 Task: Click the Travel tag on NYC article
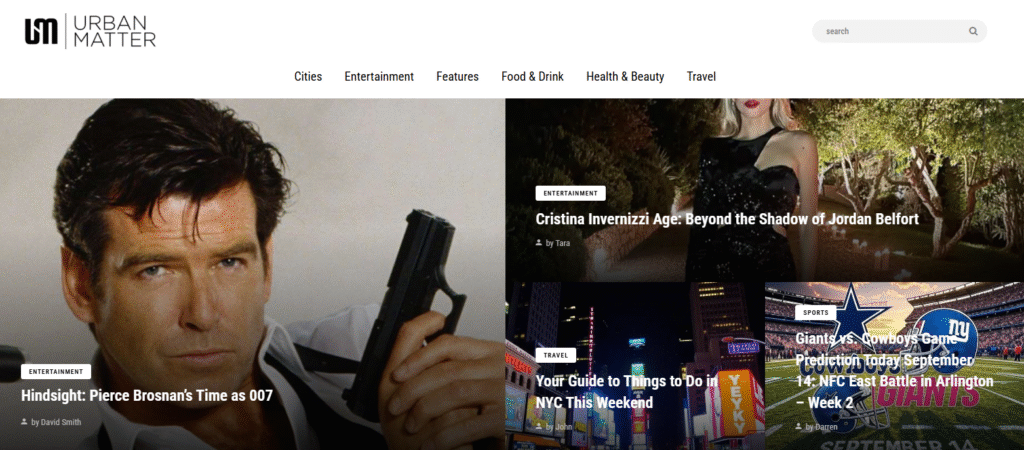click(556, 355)
